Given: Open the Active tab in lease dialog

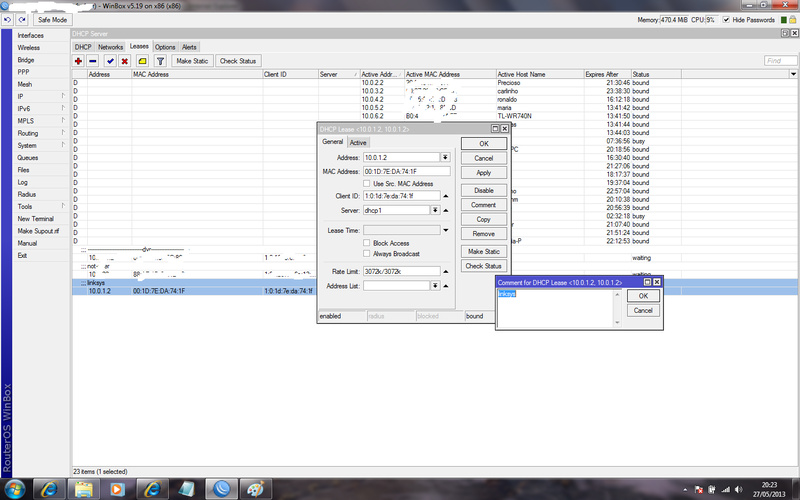Looking at the screenshot, I should 358,142.
